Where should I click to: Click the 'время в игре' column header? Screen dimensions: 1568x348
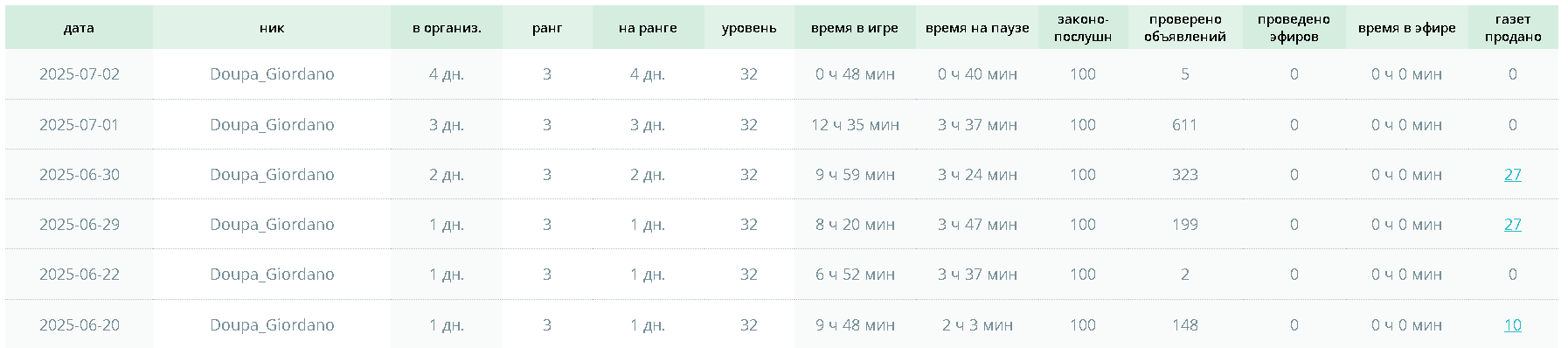tap(855, 28)
